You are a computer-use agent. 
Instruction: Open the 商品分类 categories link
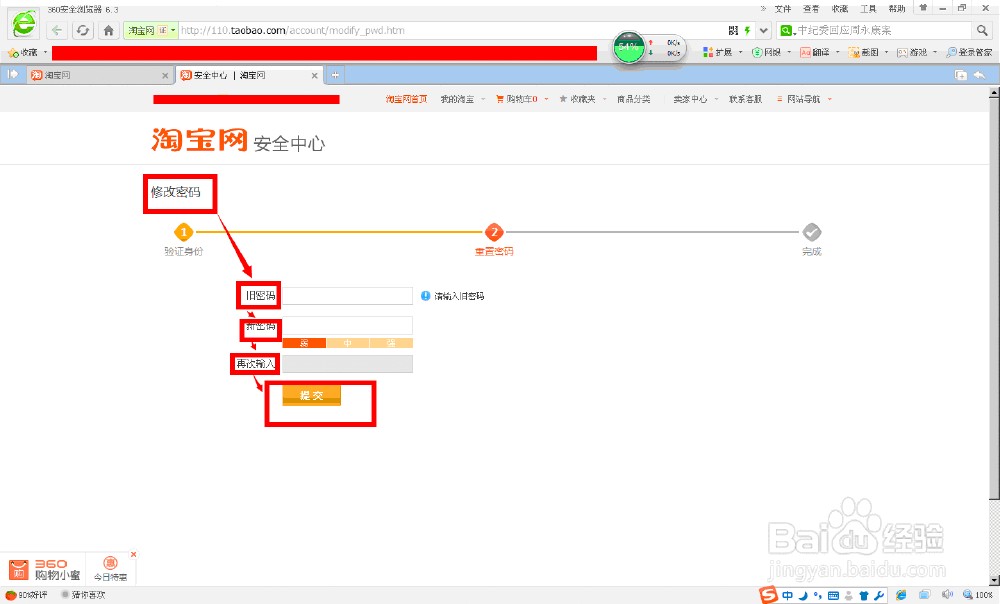pyautogui.click(x=633, y=99)
